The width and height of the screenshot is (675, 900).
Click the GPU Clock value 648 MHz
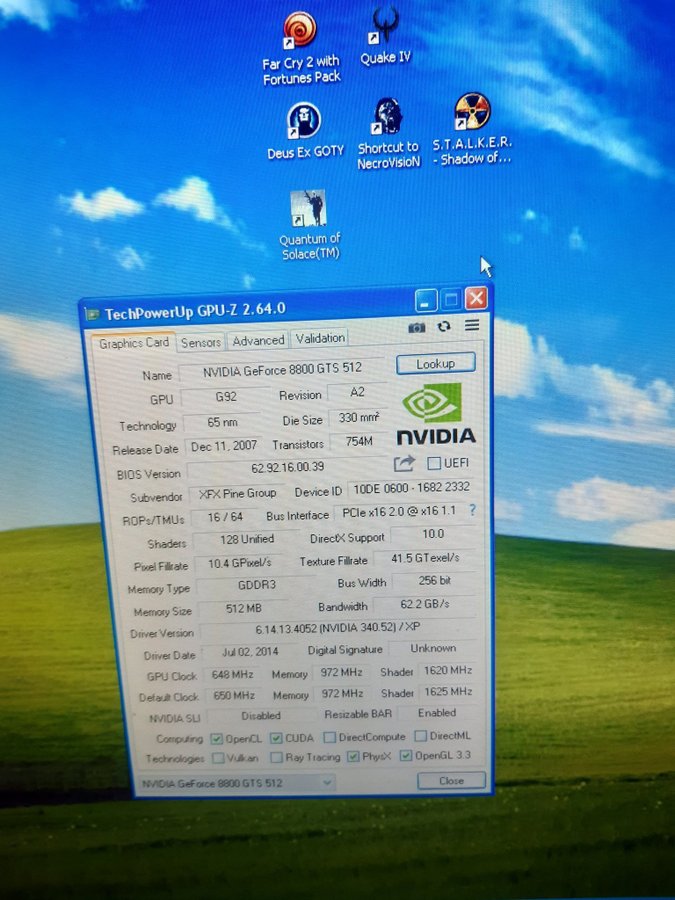pos(232,674)
